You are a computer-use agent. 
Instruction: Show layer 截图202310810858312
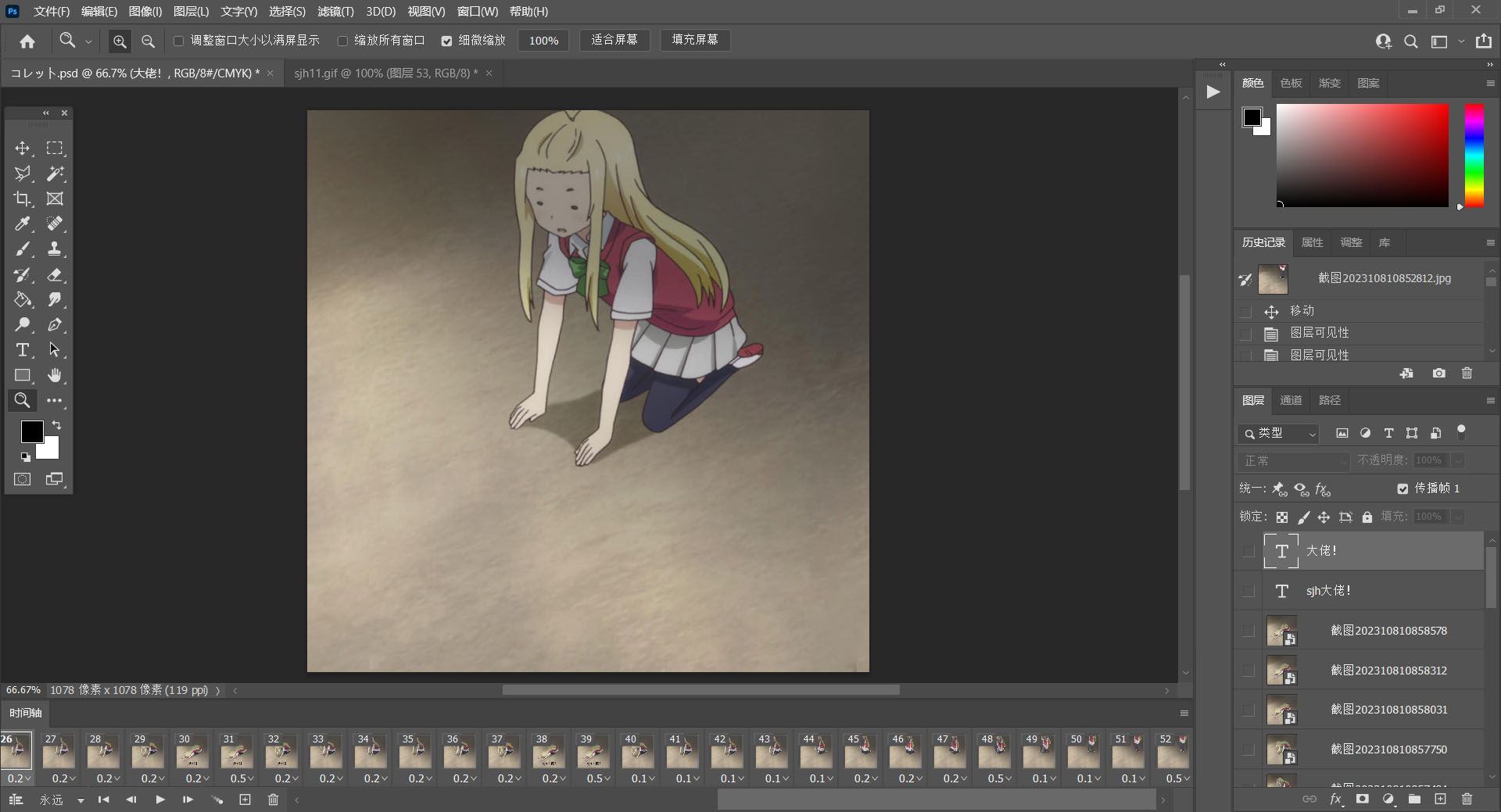pos(1248,671)
